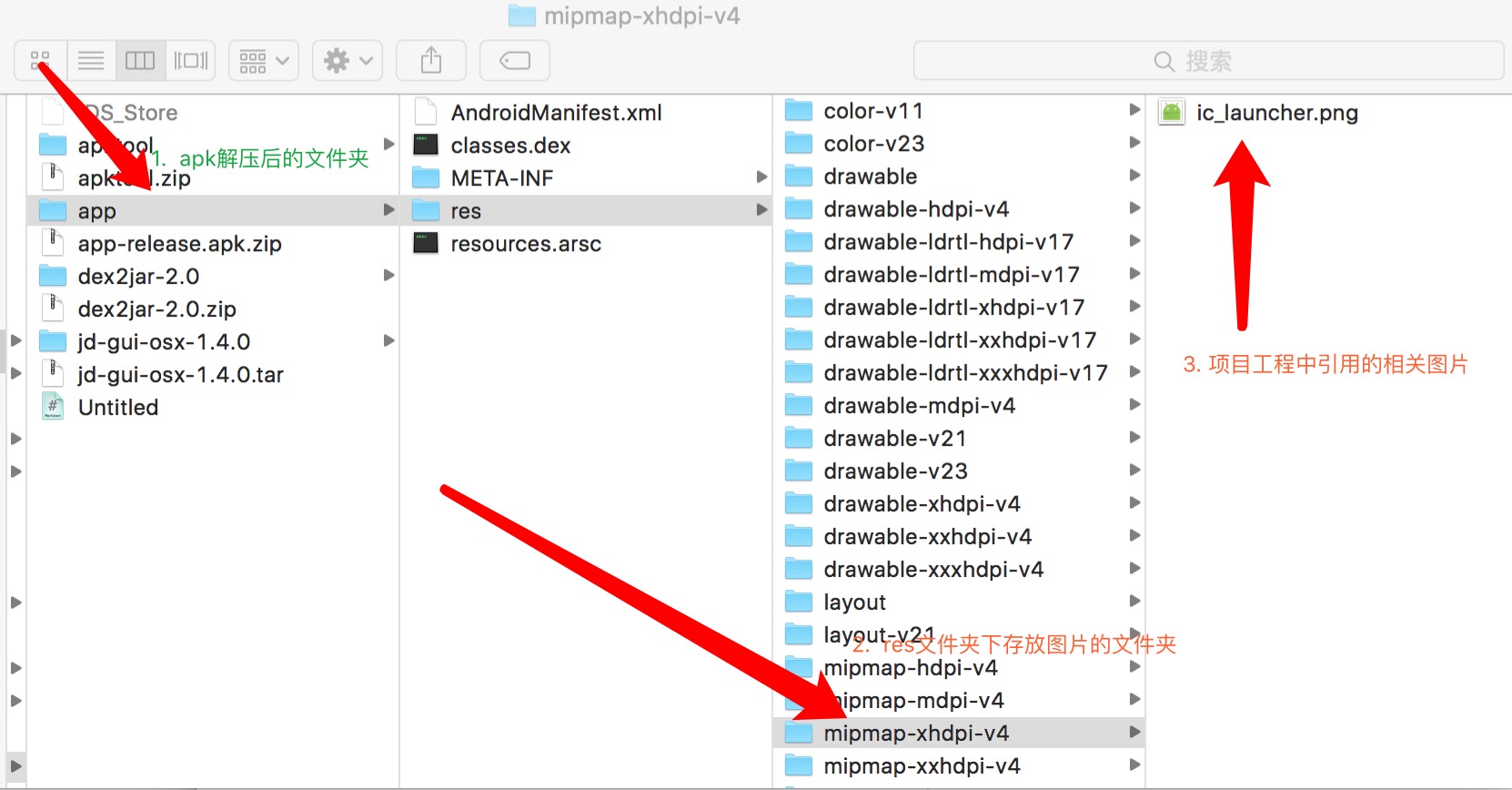Select the META-INF folder icon
This screenshot has height=790, width=1512.
coord(426,177)
